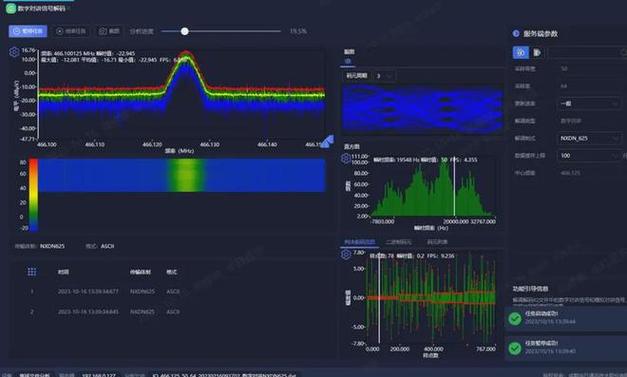Click the green app logo icon

(x=11, y=8)
